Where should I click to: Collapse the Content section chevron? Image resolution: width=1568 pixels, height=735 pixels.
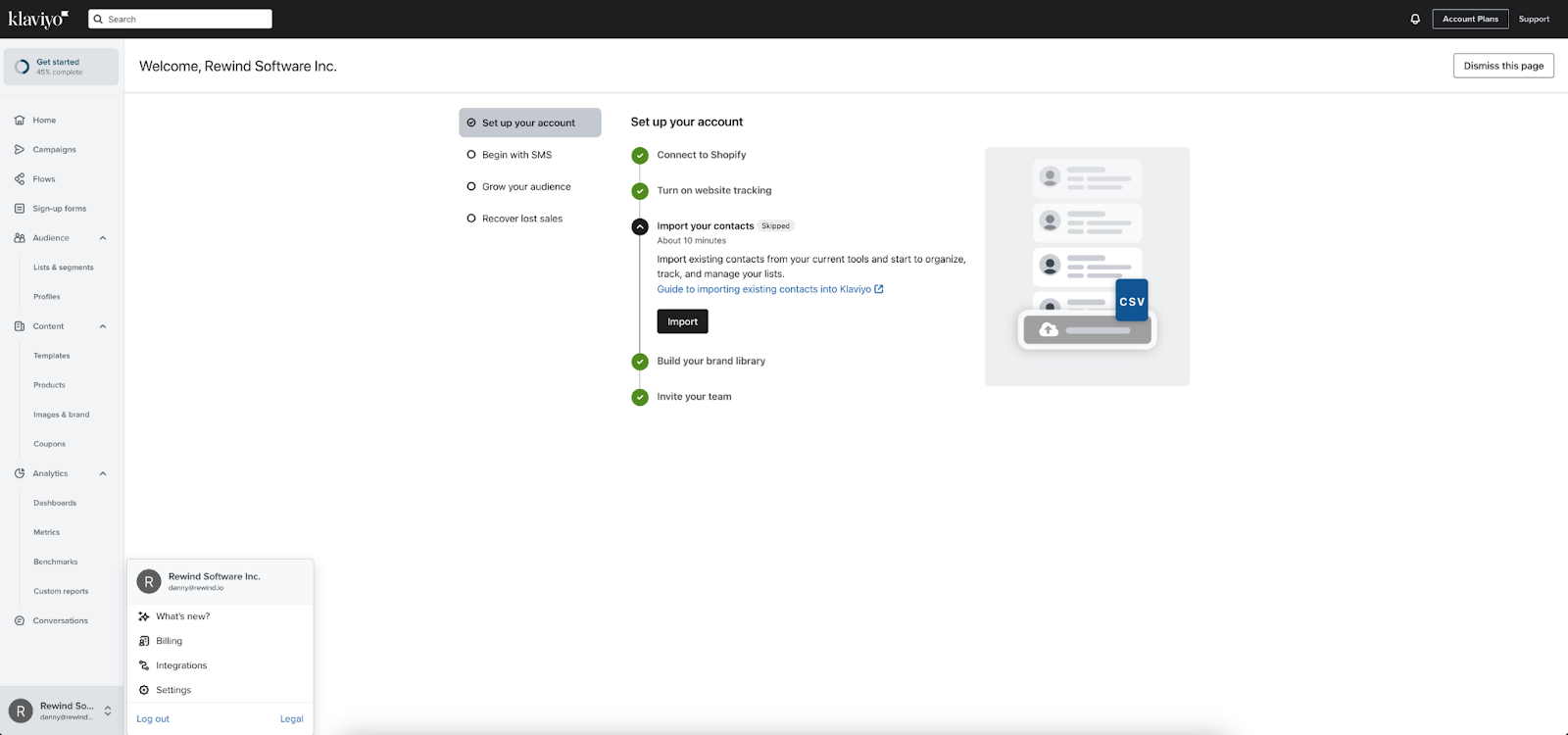click(x=103, y=326)
